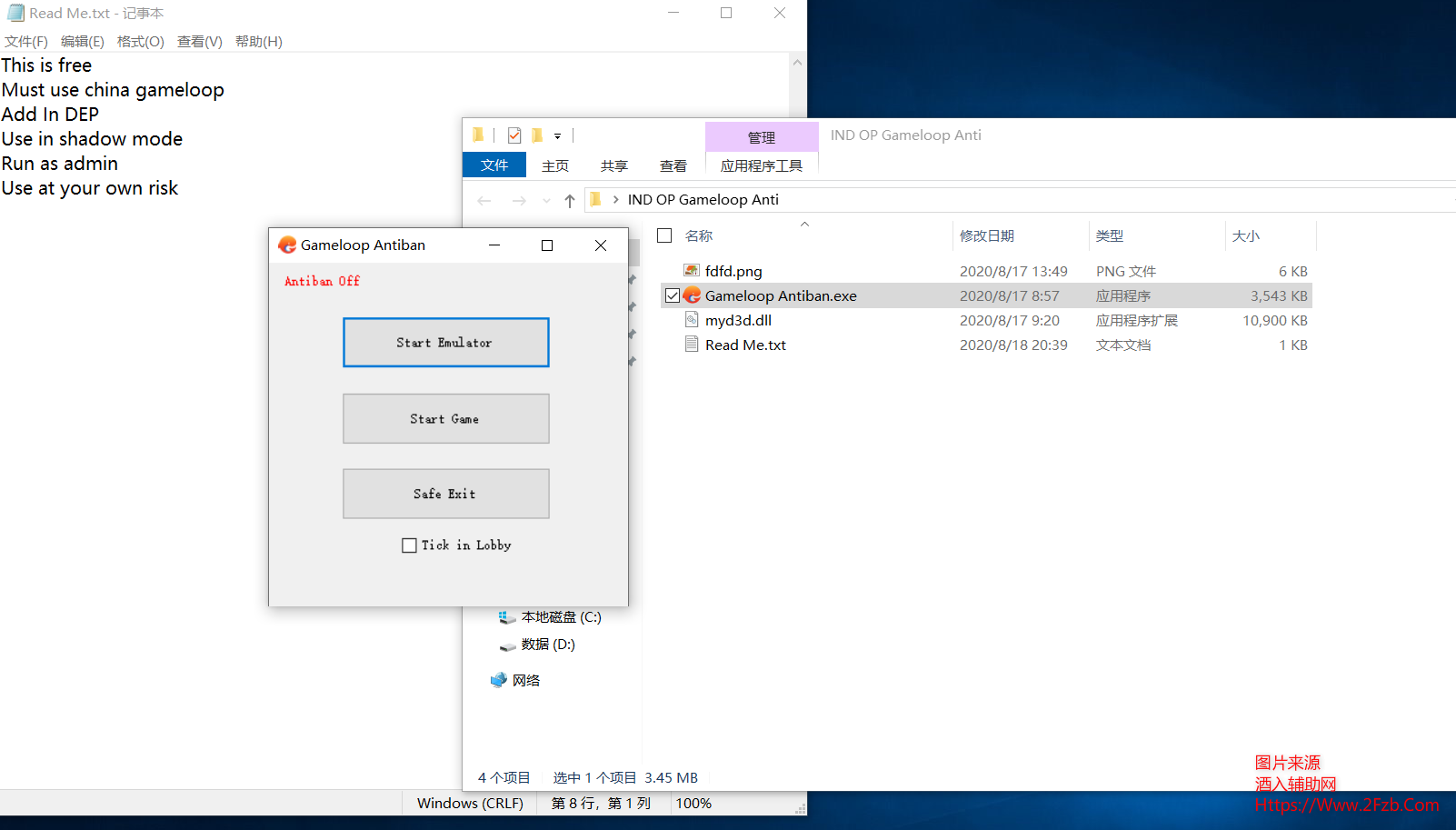Open recent locations dropdown arrow

click(546, 201)
